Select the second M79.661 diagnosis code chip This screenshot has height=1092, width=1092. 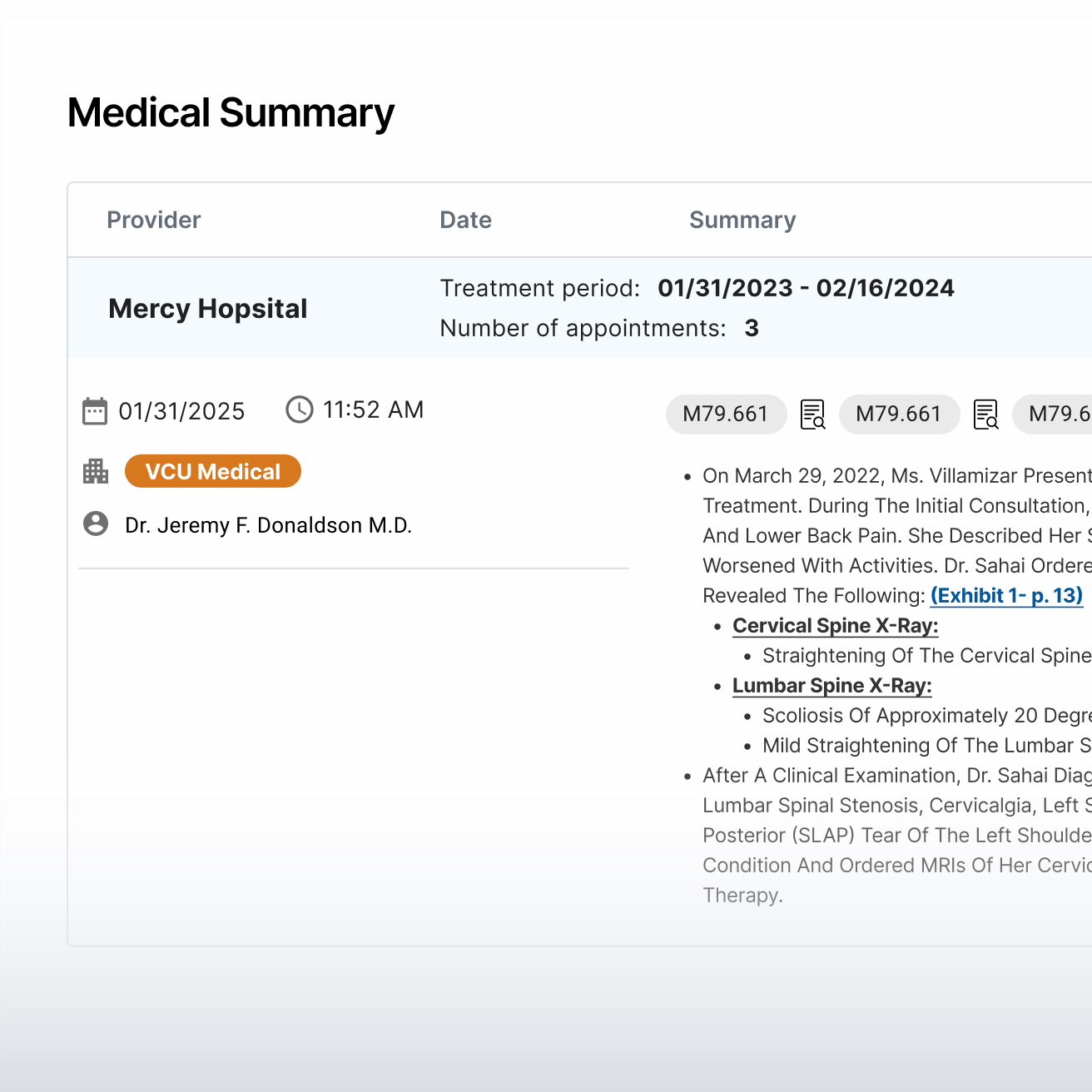[899, 414]
